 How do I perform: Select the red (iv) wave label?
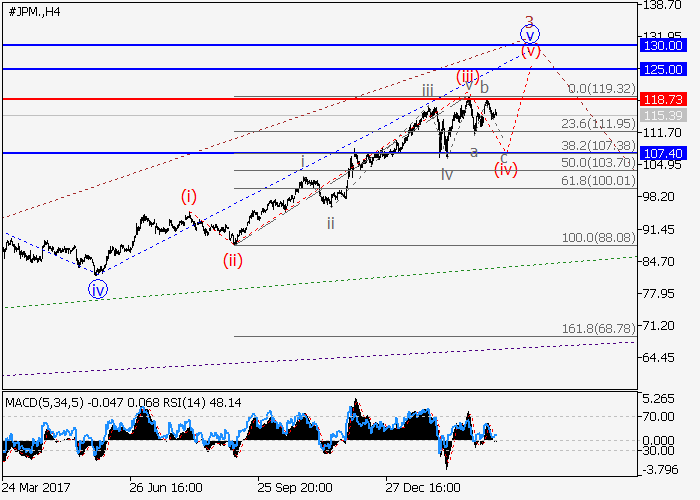coord(506,169)
